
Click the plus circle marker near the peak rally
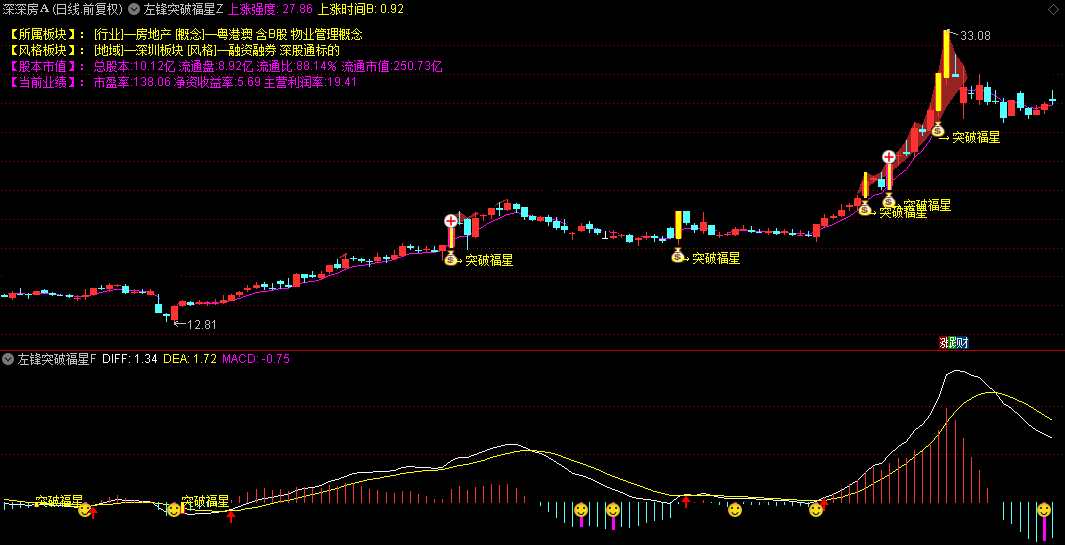click(888, 158)
